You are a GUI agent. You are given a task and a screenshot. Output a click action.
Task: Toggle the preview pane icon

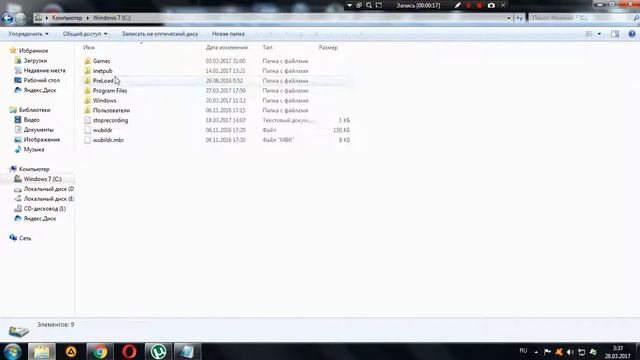tap(615, 34)
